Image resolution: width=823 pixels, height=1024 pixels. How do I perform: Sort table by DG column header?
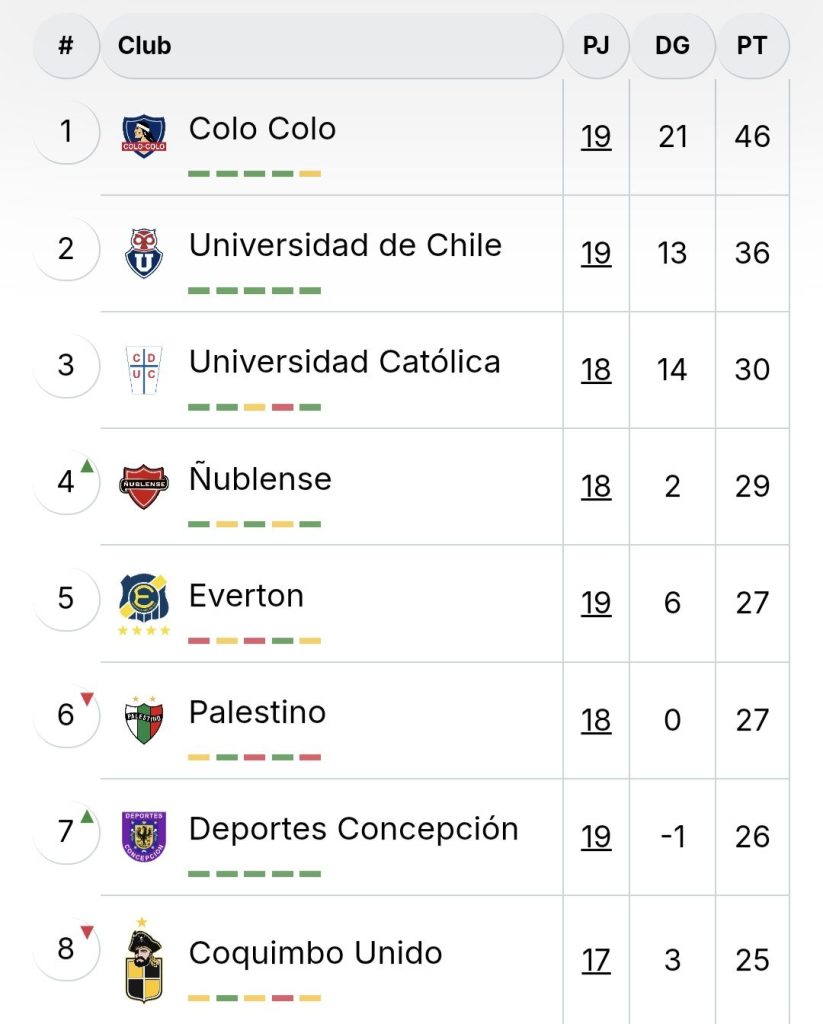coord(672,46)
